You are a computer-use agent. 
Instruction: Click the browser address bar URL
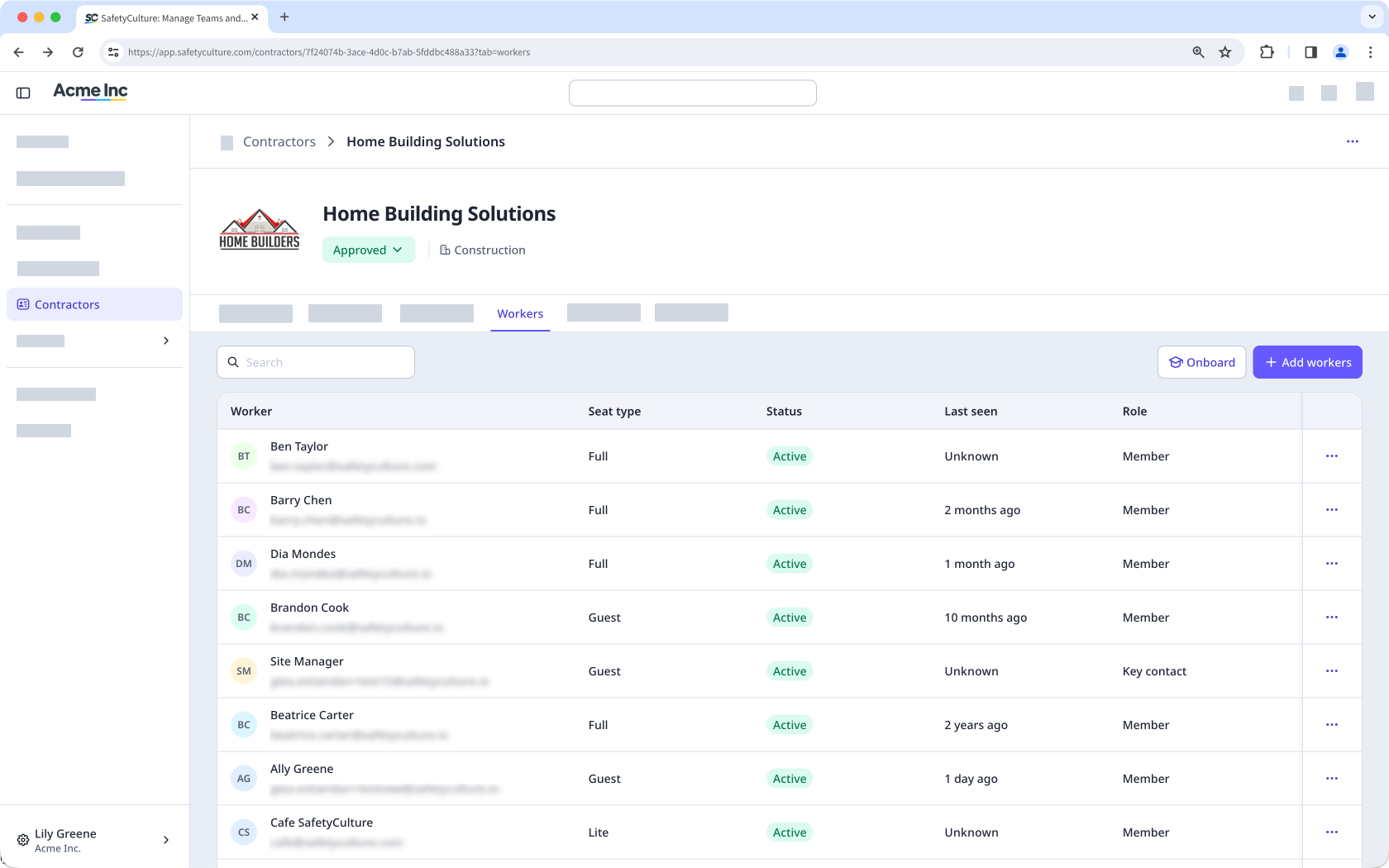pos(329,52)
